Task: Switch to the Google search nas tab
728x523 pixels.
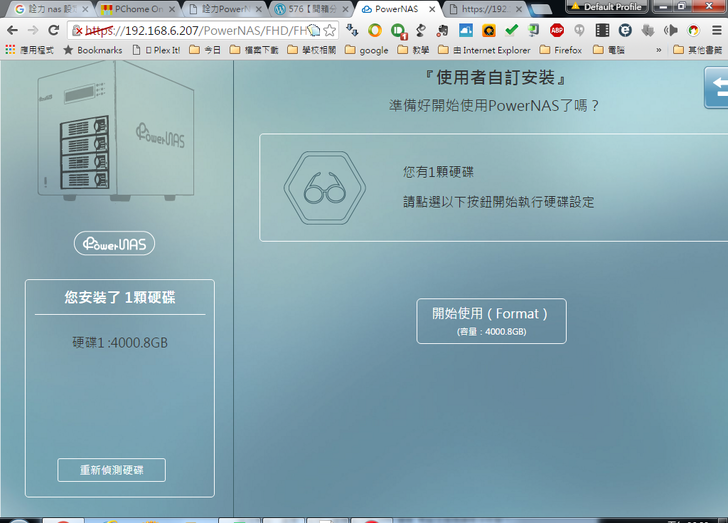Action: 50,9
